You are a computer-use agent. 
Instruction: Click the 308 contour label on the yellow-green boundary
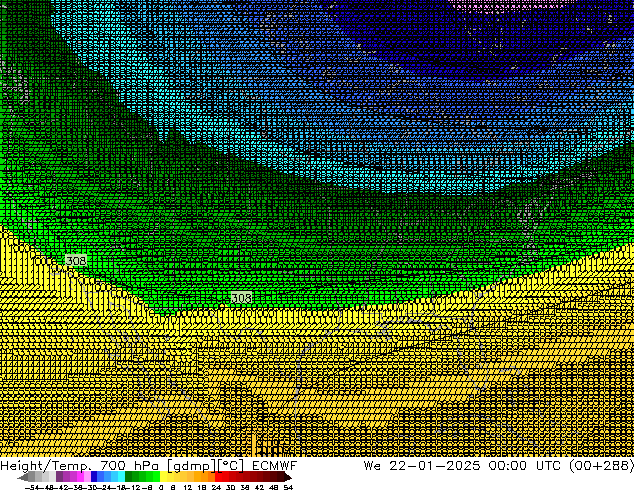point(241,298)
